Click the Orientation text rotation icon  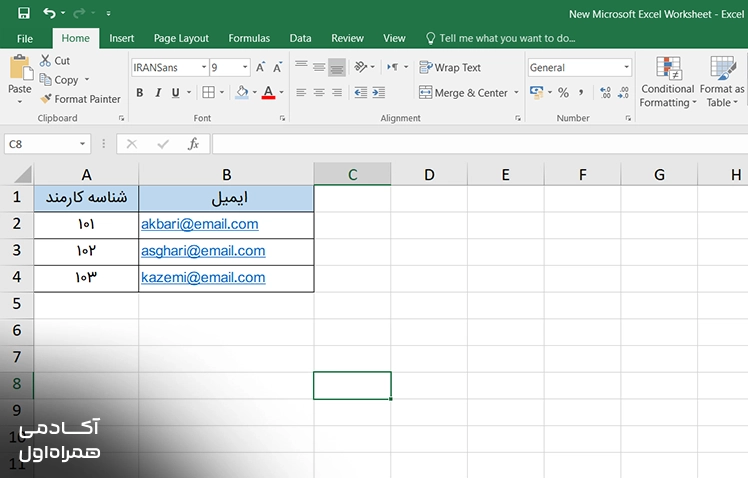361,67
